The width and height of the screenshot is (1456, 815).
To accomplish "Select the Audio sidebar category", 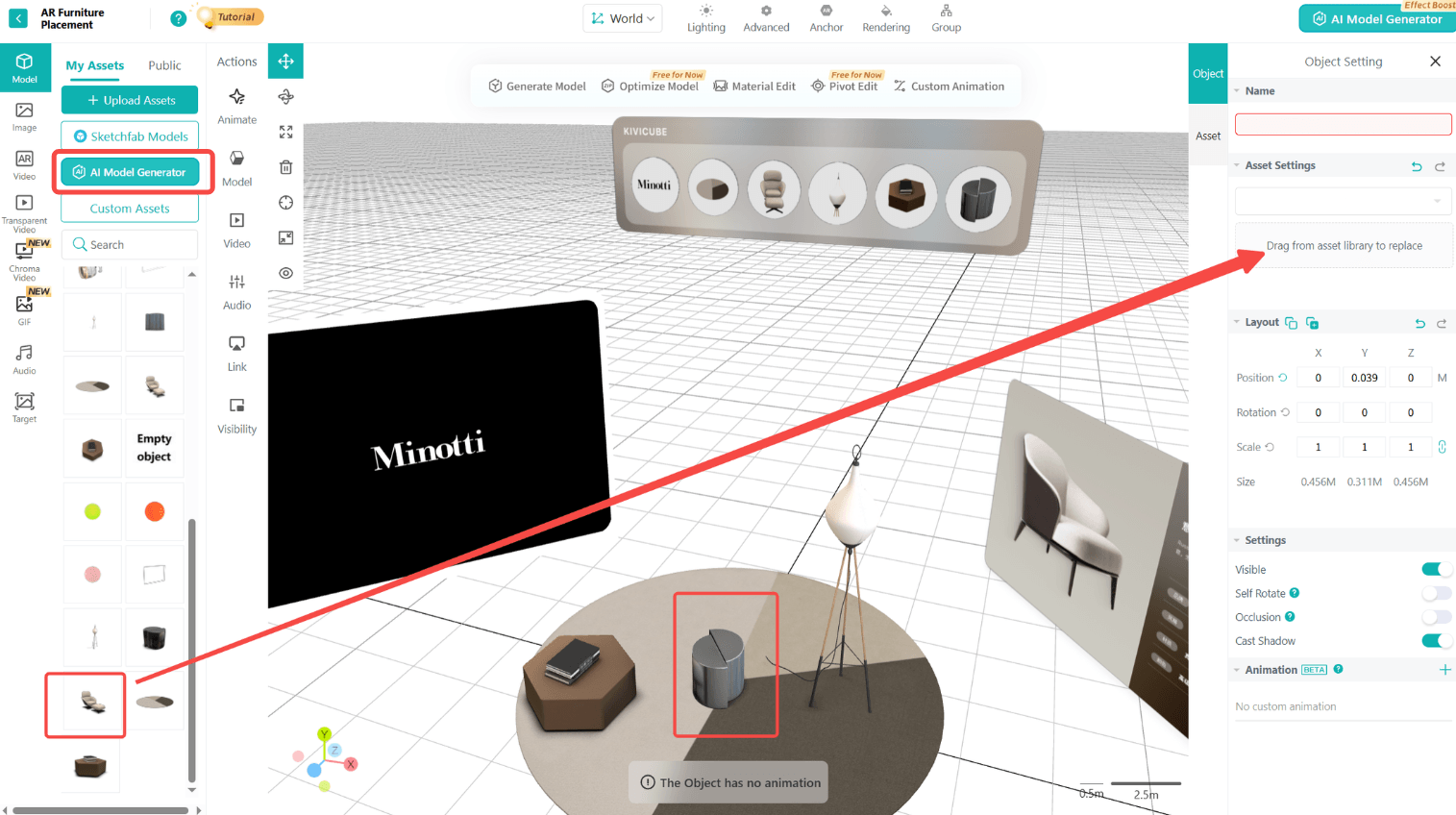I will click(x=24, y=359).
